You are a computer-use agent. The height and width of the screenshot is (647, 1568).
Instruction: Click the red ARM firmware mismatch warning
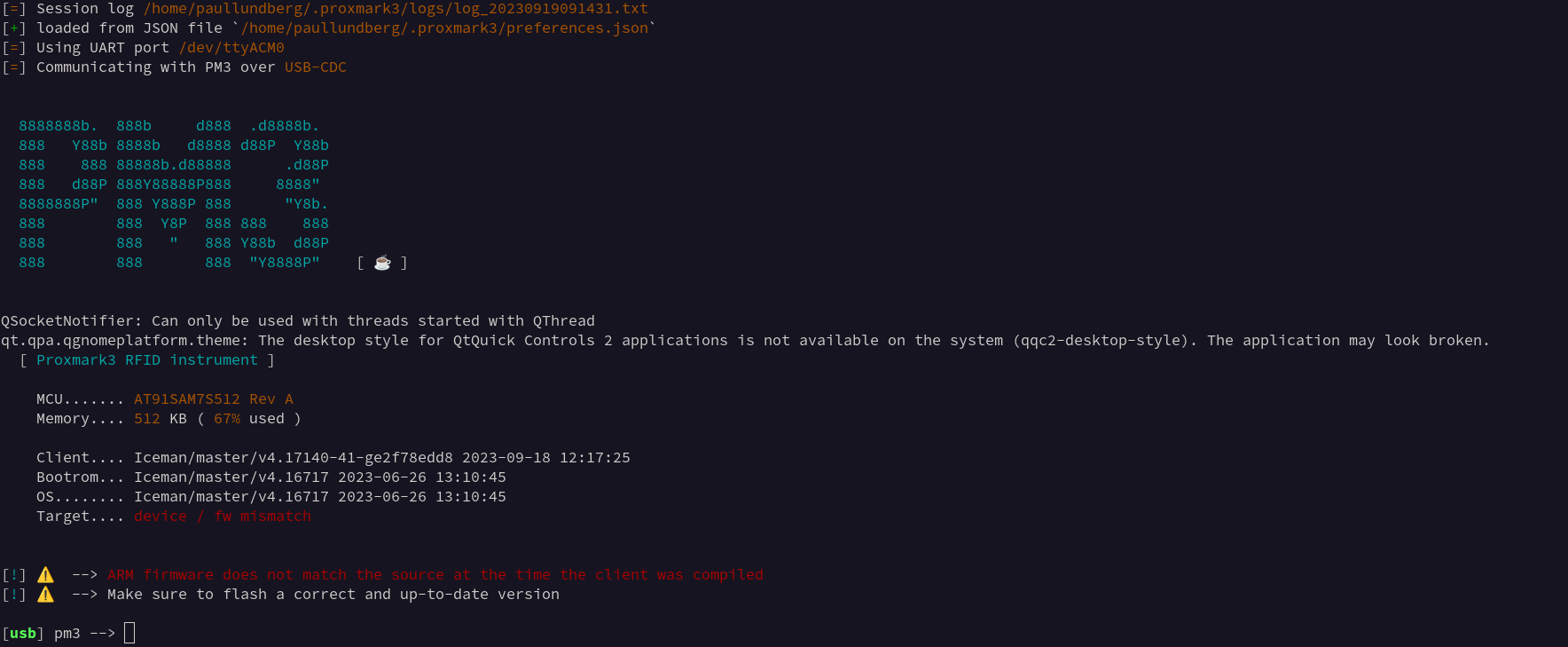[x=435, y=575]
